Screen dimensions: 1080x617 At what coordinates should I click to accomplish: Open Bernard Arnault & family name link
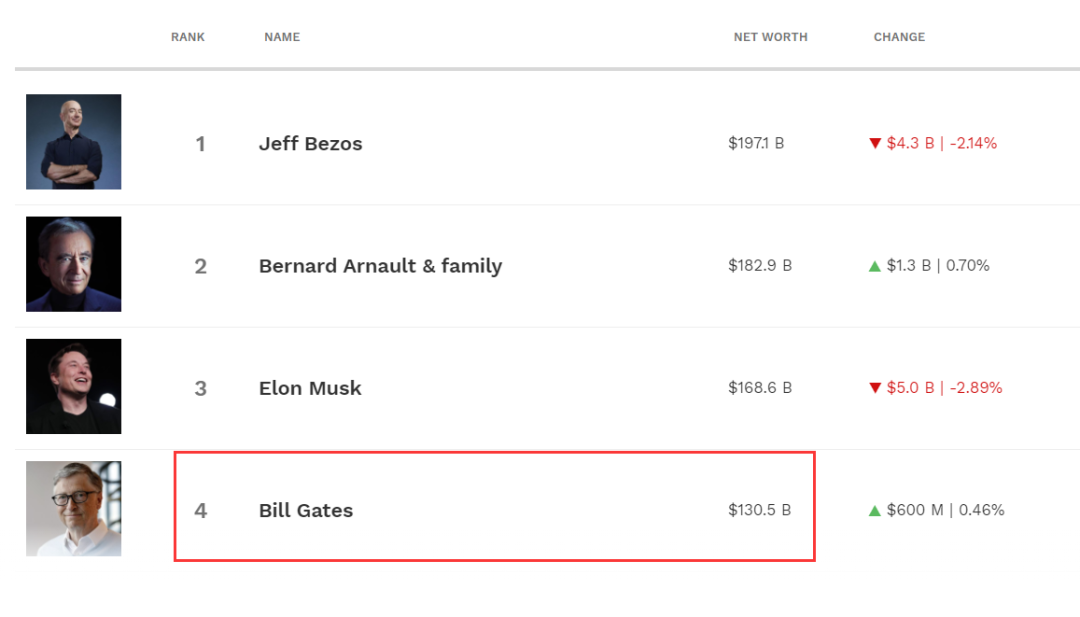click(x=380, y=266)
